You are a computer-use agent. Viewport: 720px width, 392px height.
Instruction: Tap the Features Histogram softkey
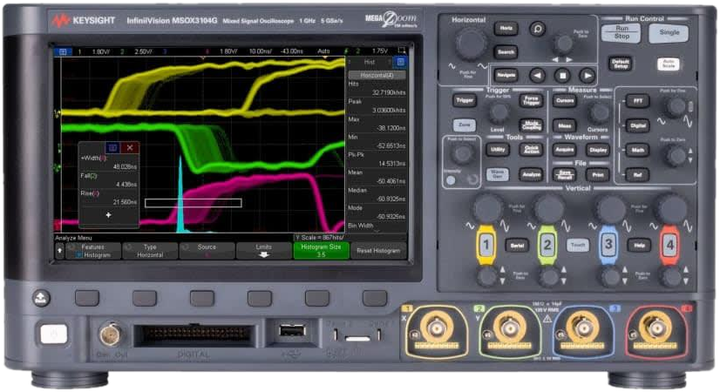[93, 251]
